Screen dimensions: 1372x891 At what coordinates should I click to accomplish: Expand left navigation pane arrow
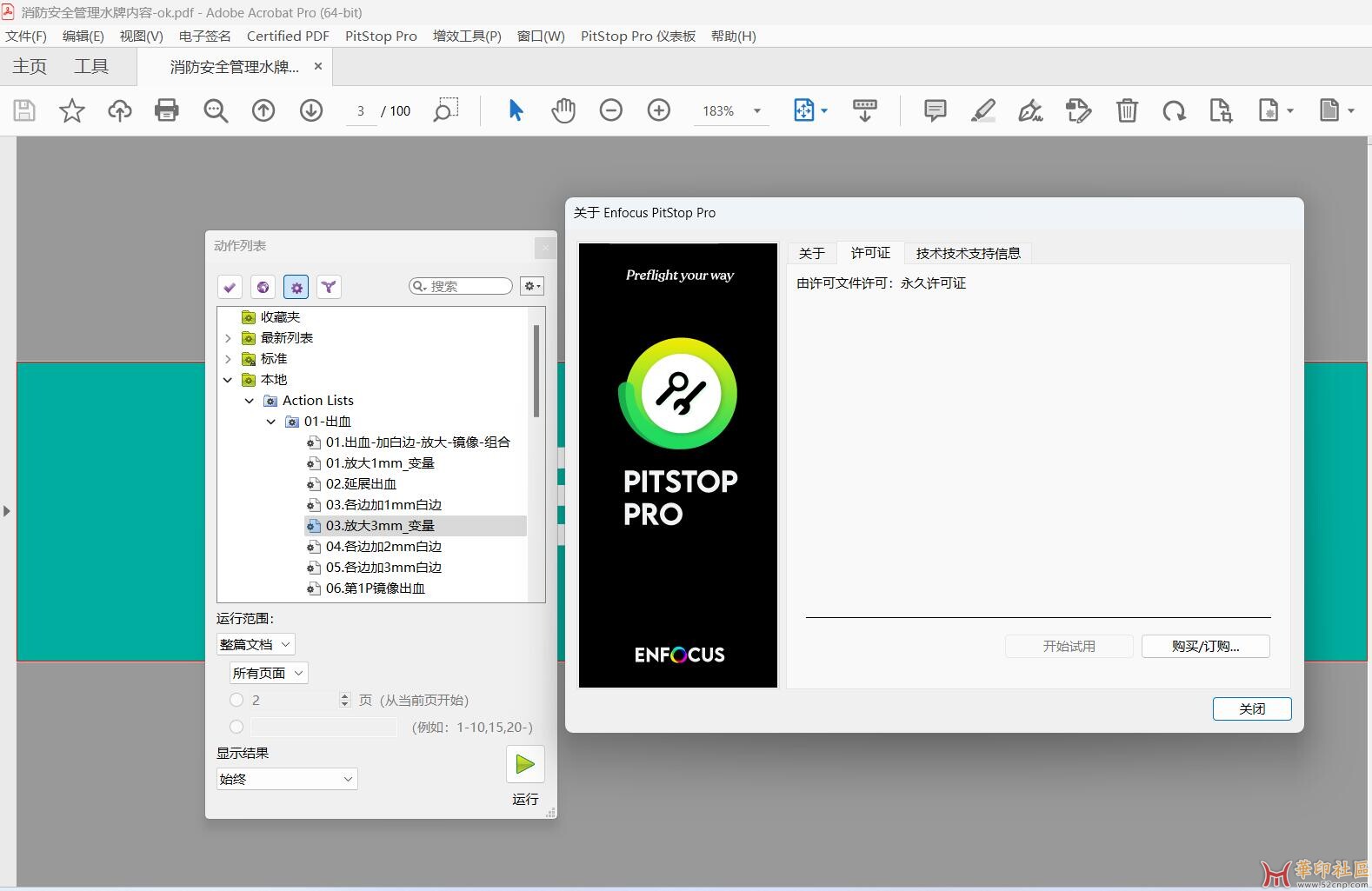tap(7, 511)
